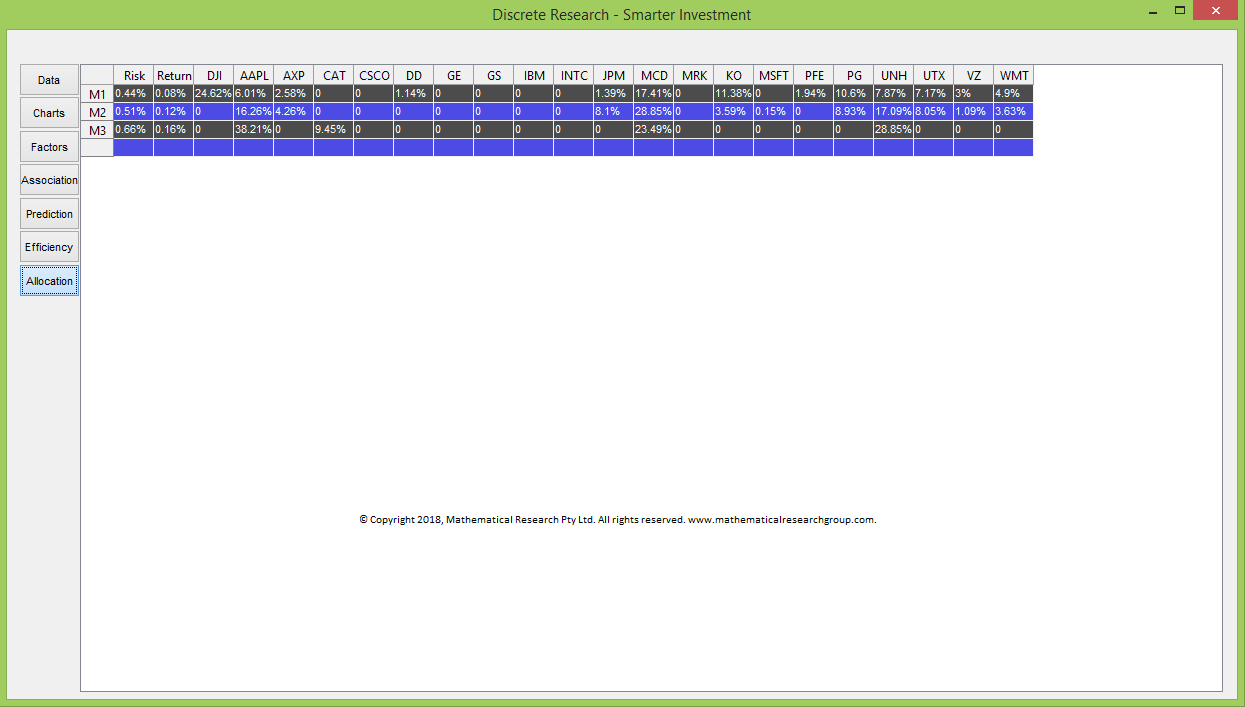The image size is (1245, 707).
Task: Open the Factors panel
Action: 49,147
